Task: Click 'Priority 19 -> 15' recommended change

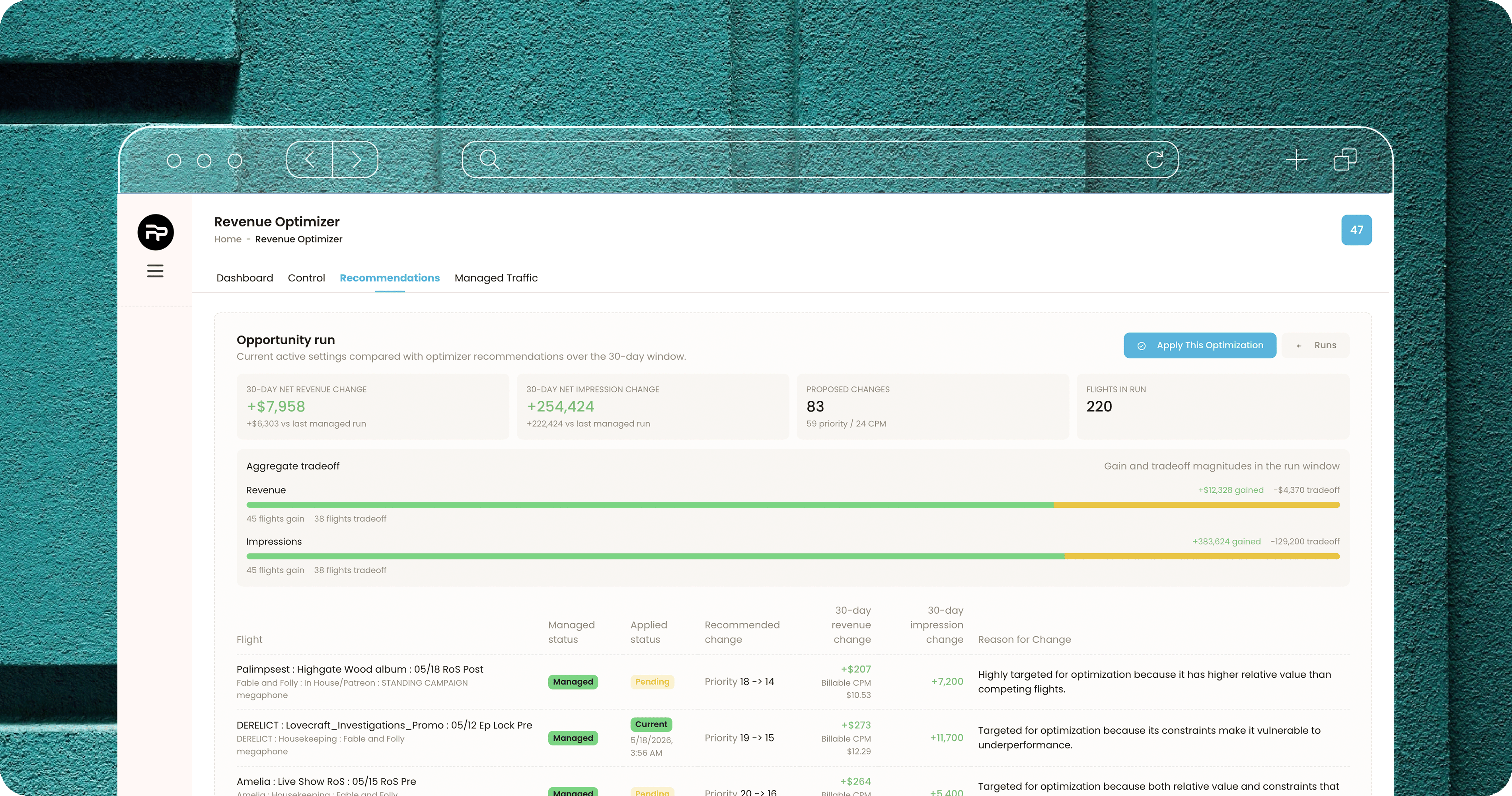Action: [740, 738]
